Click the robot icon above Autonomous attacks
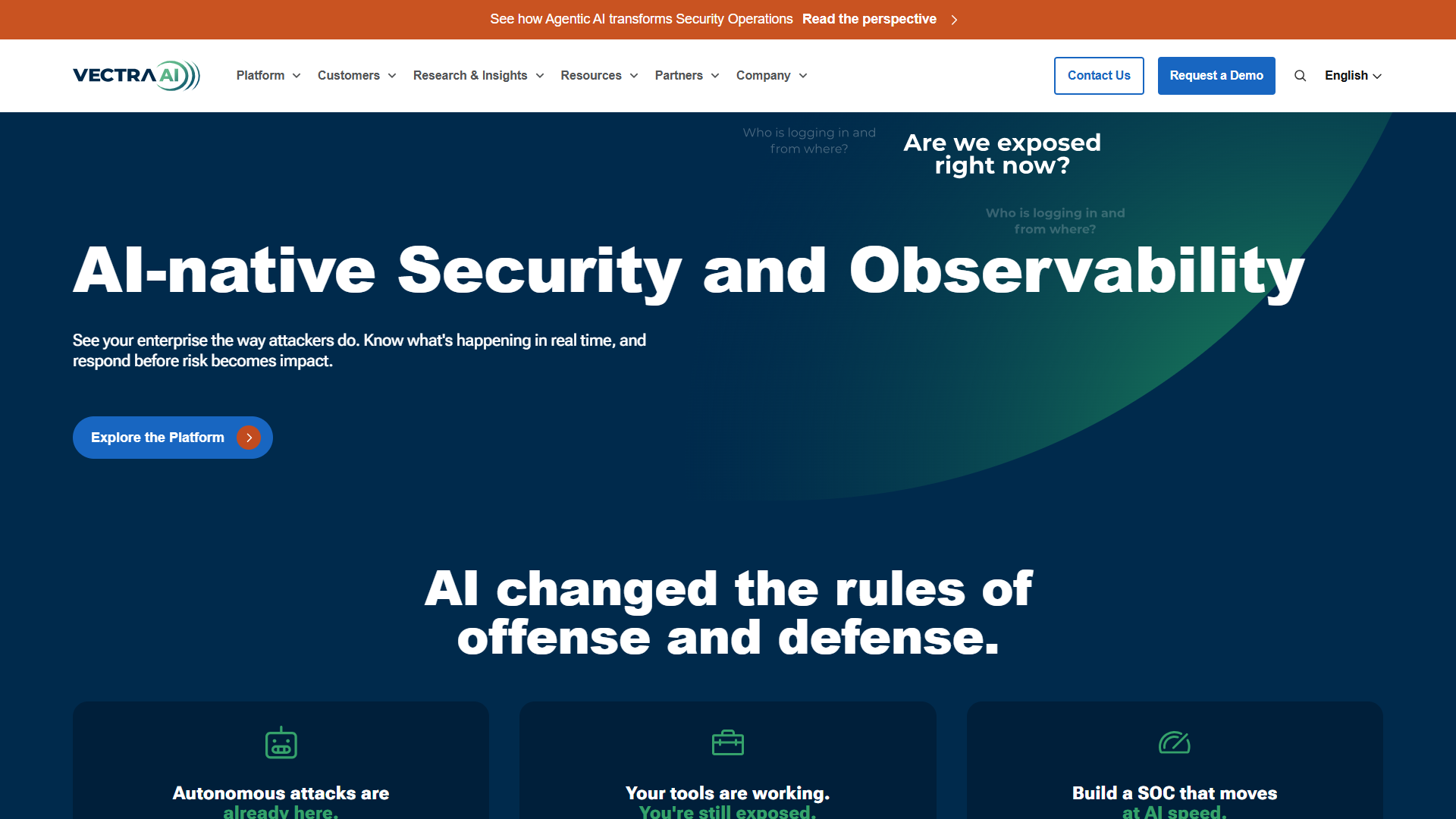This screenshot has height=819, width=1456. click(x=281, y=742)
